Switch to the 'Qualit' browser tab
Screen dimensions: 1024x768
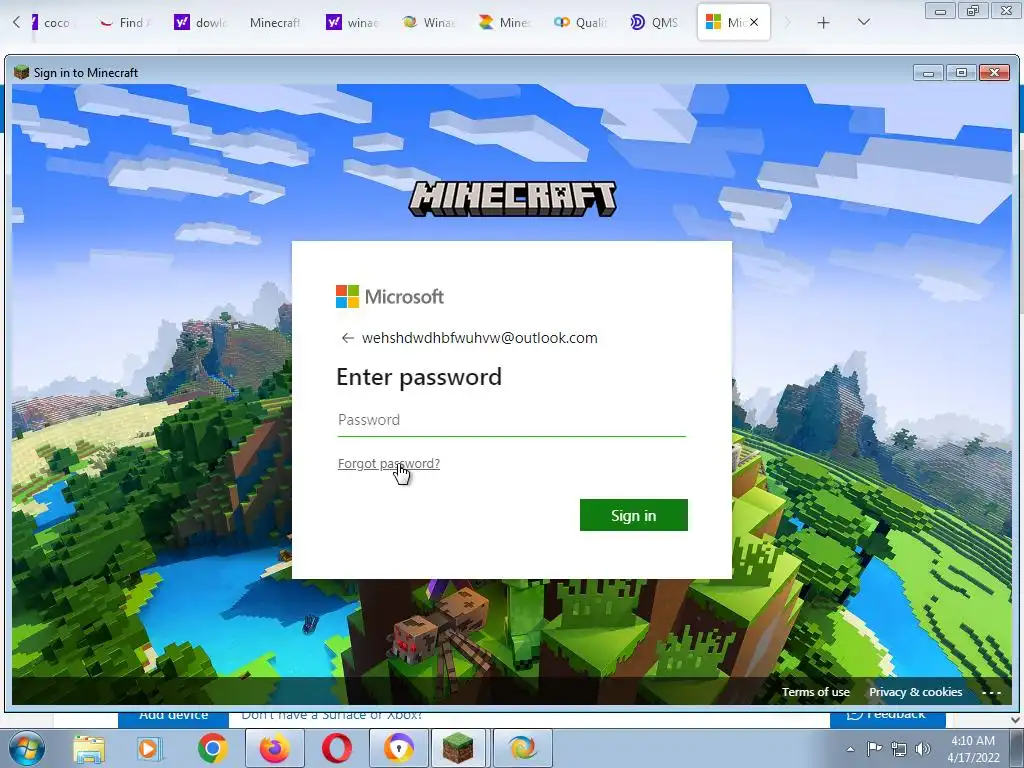[x=580, y=23]
